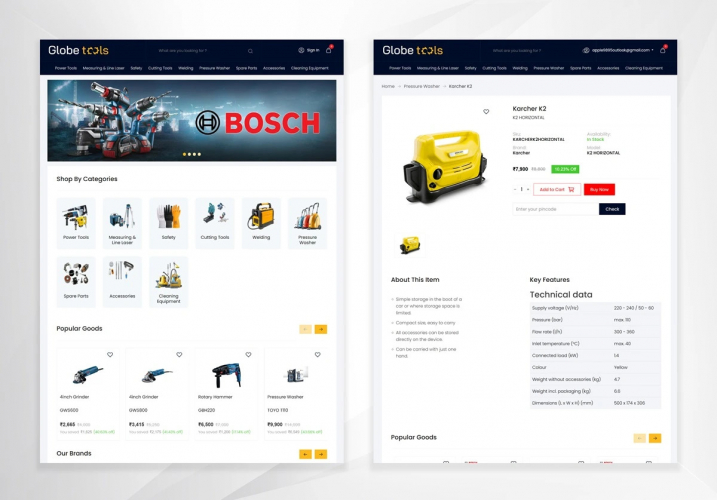Select last Bosch banner carousel dot
The image size is (717, 500).
(x=199, y=154)
